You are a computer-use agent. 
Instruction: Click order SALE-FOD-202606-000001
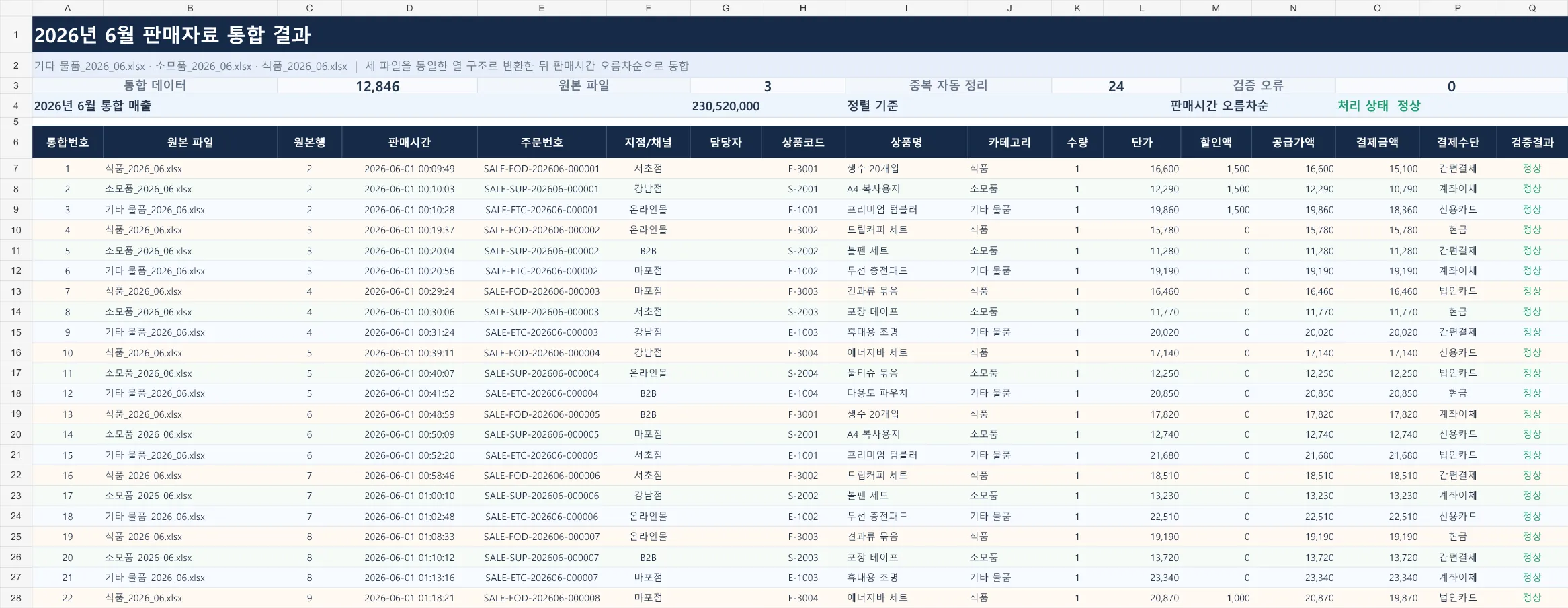[x=542, y=169]
